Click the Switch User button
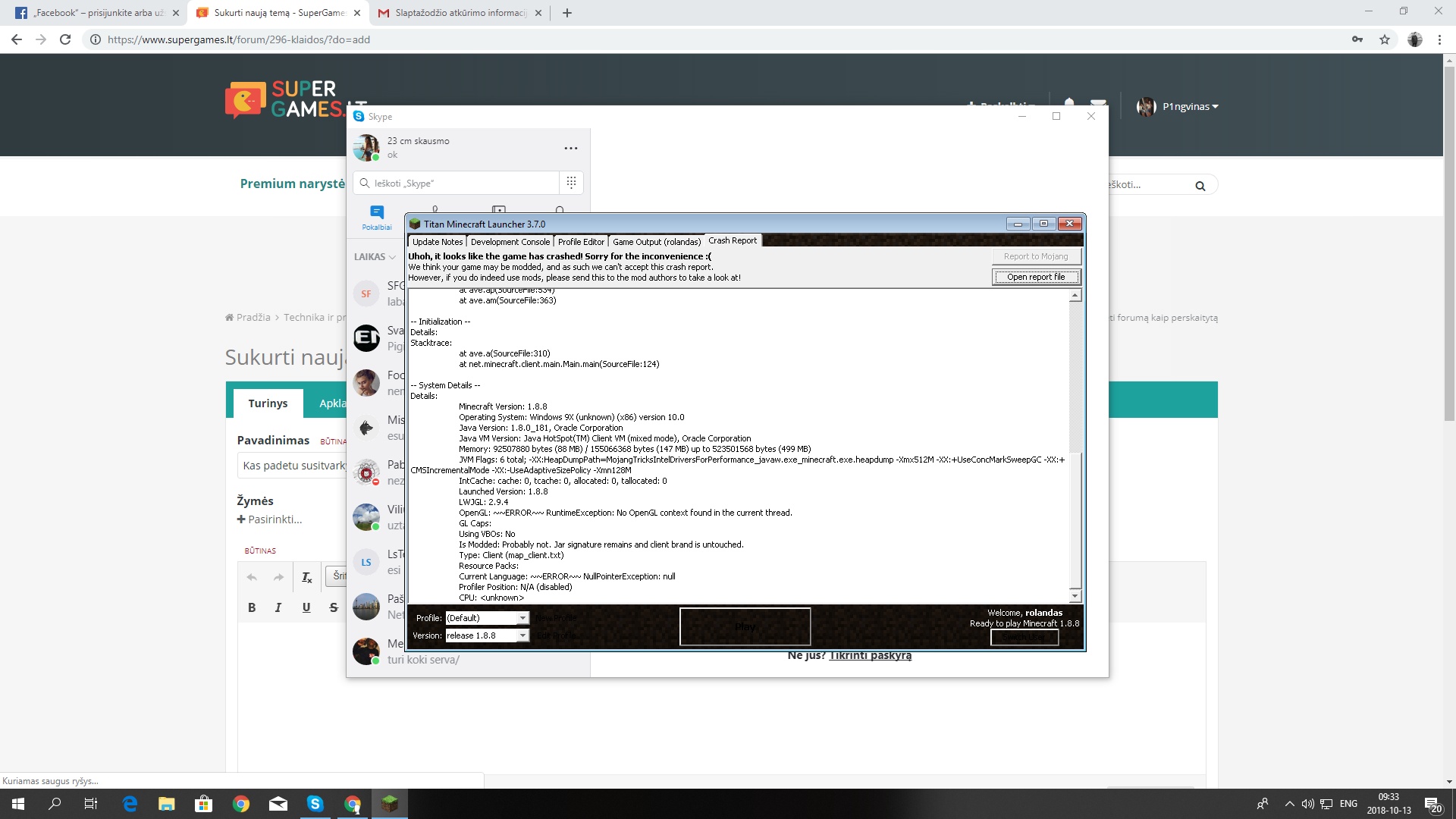This screenshot has width=1456, height=819. click(1025, 637)
